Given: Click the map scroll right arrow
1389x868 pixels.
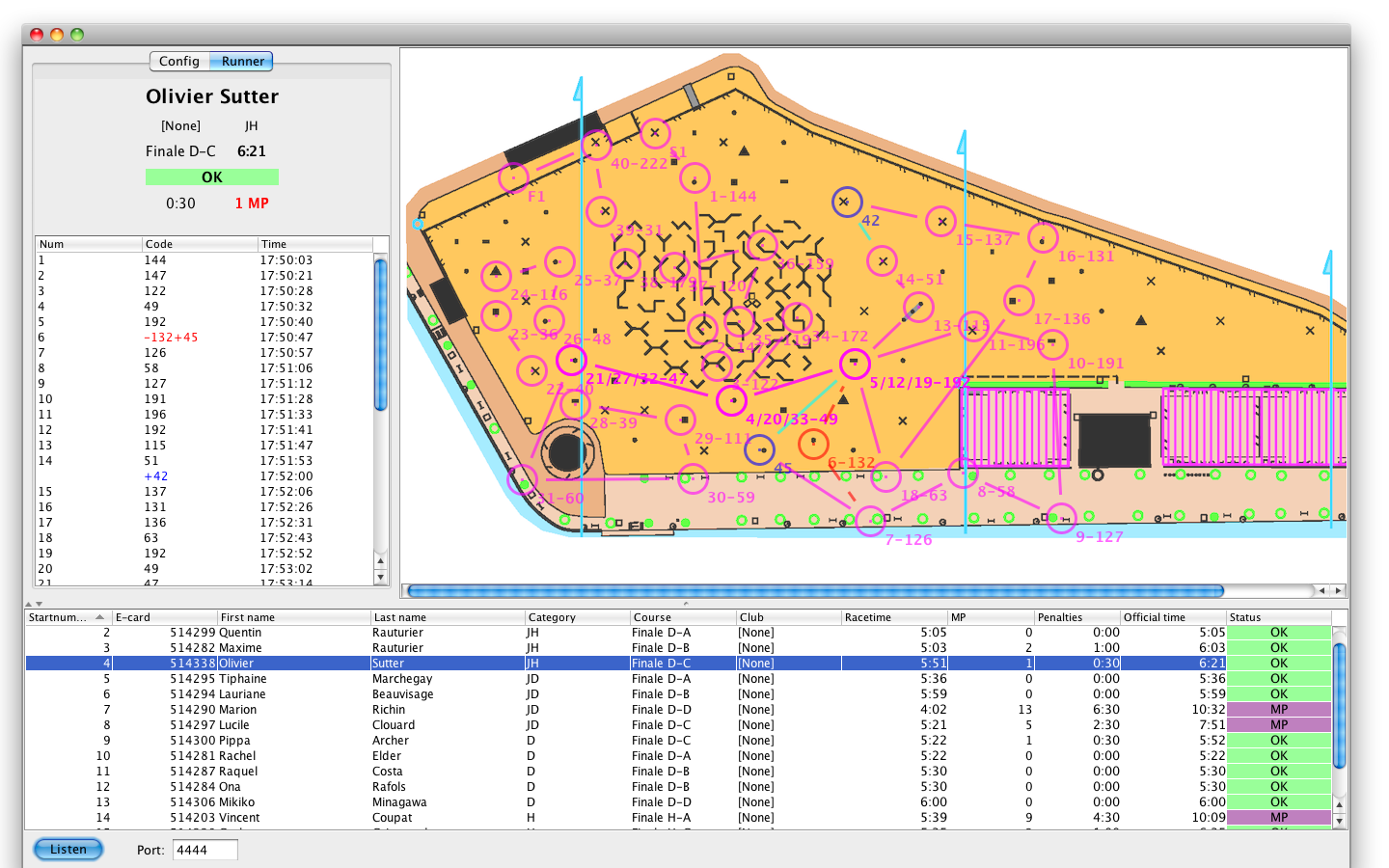Looking at the screenshot, I should pyautogui.click(x=1338, y=590).
